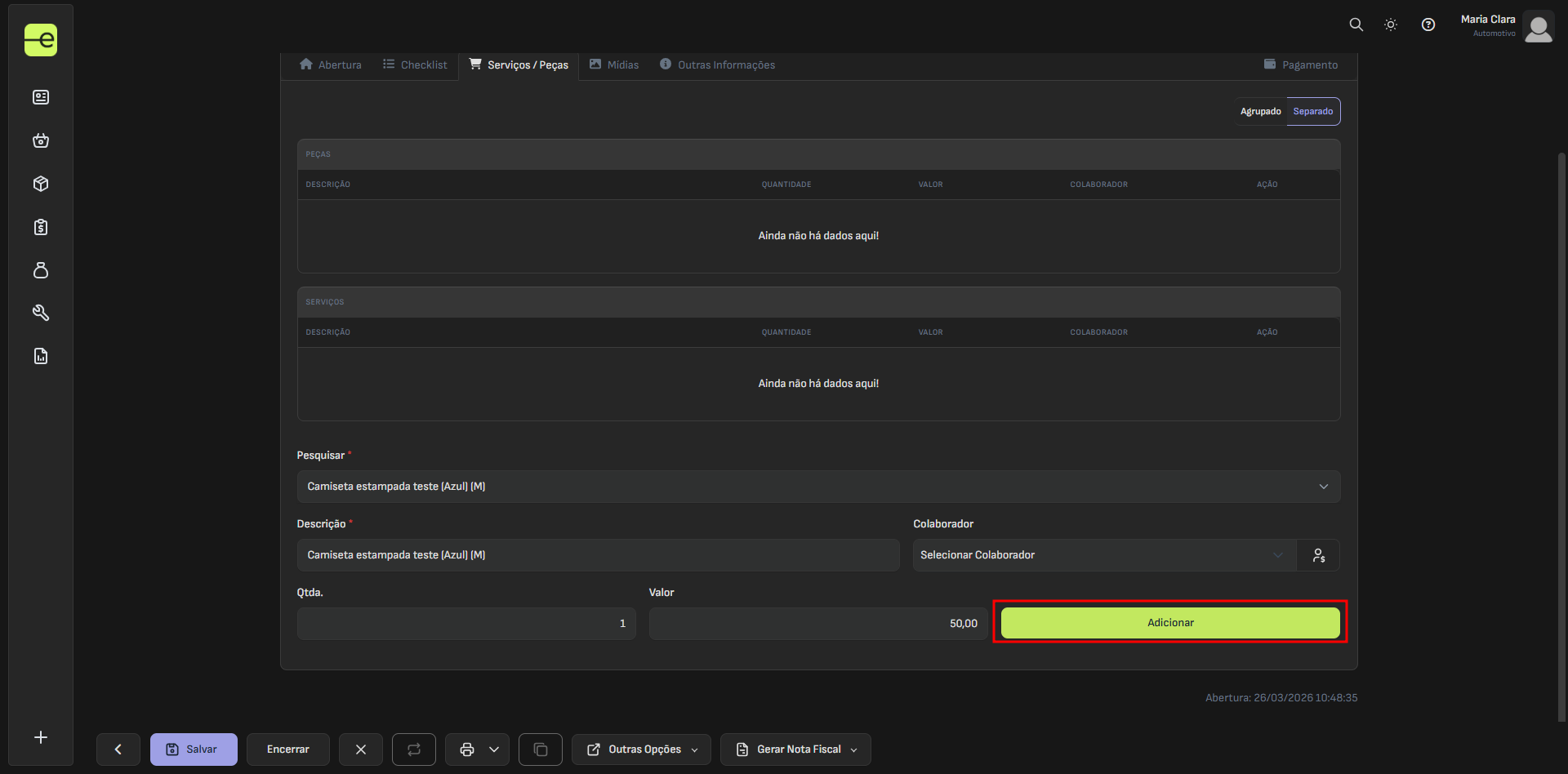The height and width of the screenshot is (774, 1568).
Task: Toggle the light/dark theme sun icon
Action: (x=1391, y=24)
